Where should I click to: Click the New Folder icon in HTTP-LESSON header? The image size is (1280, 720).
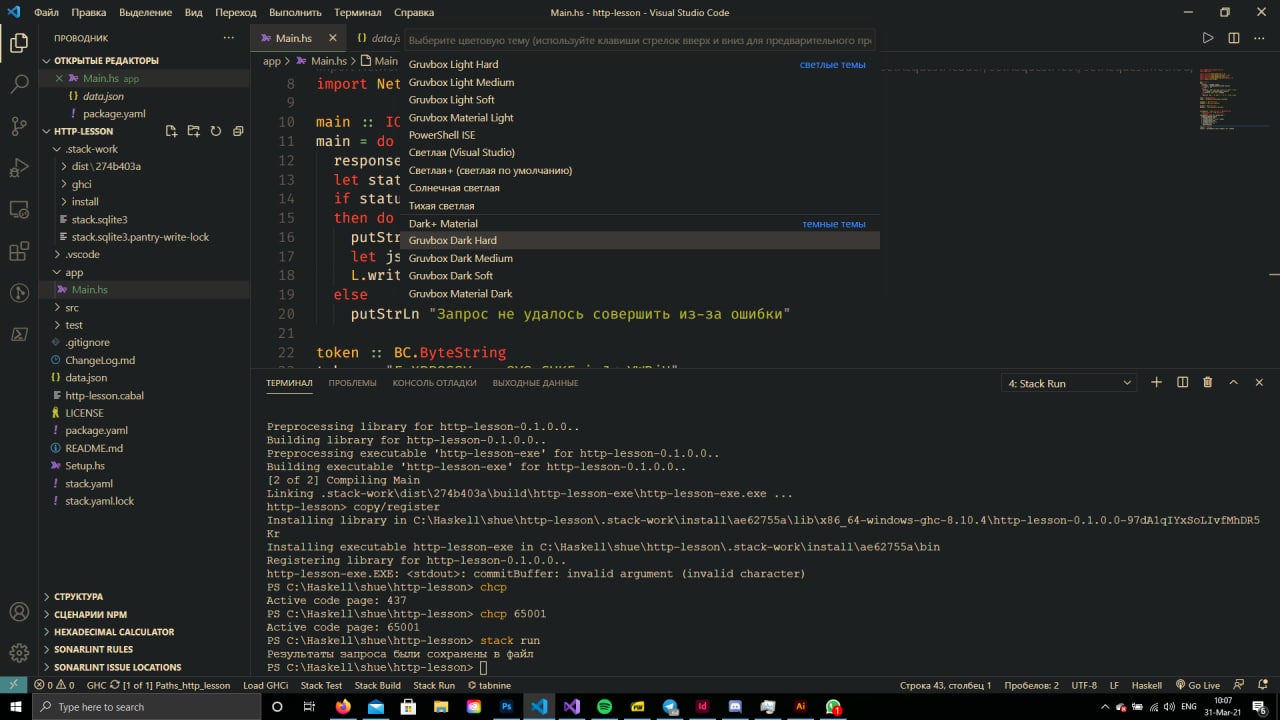coord(193,131)
